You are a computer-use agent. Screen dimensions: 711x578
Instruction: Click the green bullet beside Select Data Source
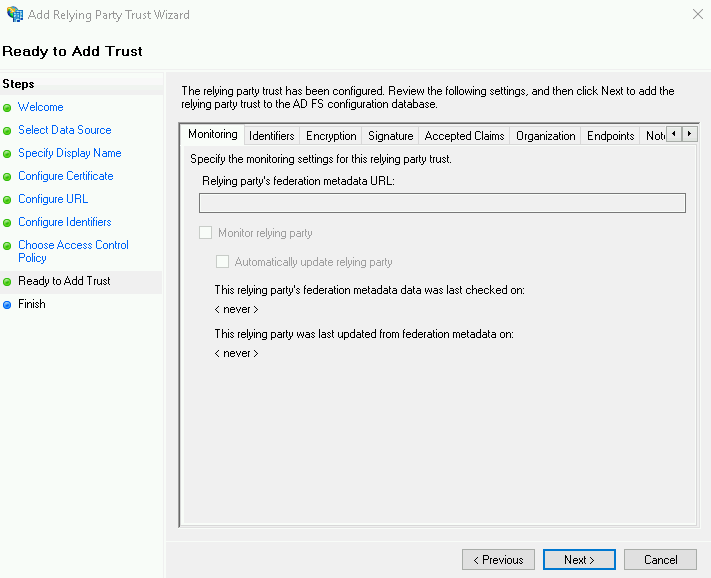coord(7,131)
